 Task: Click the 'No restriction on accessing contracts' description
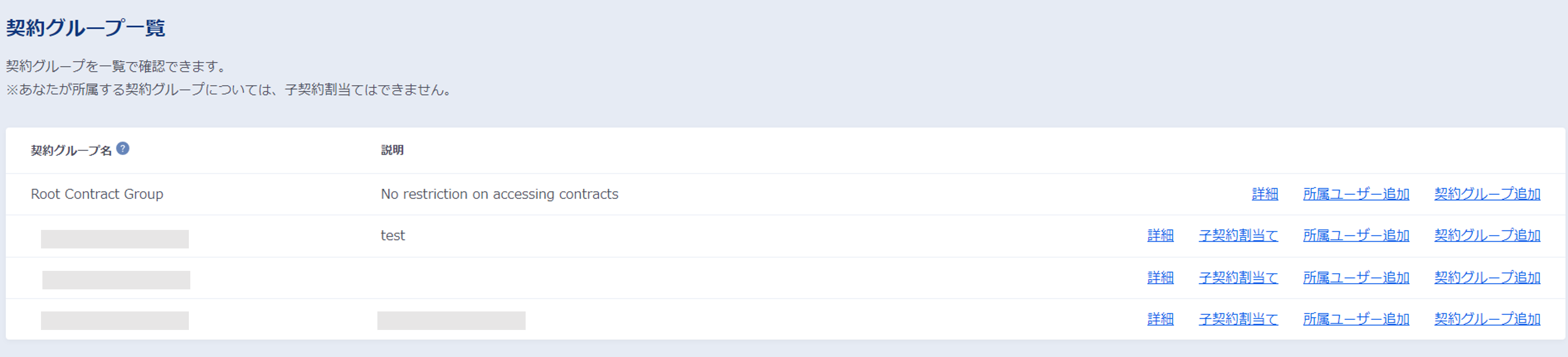[x=499, y=194]
